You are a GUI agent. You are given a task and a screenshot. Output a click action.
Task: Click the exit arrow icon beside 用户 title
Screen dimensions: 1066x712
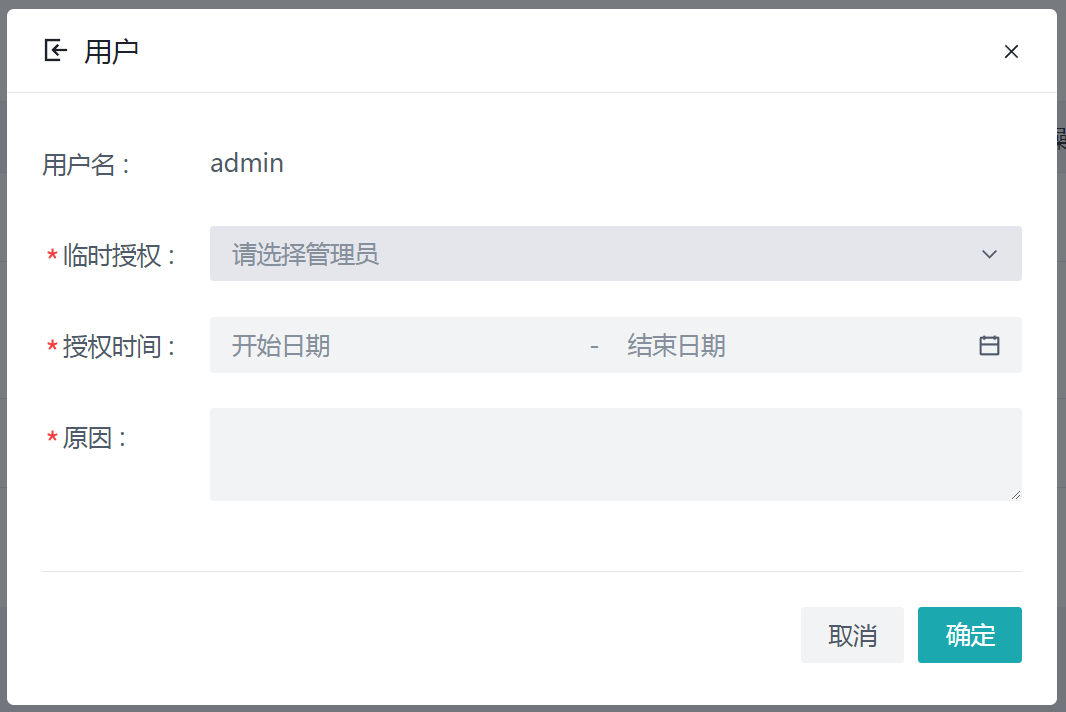point(56,50)
